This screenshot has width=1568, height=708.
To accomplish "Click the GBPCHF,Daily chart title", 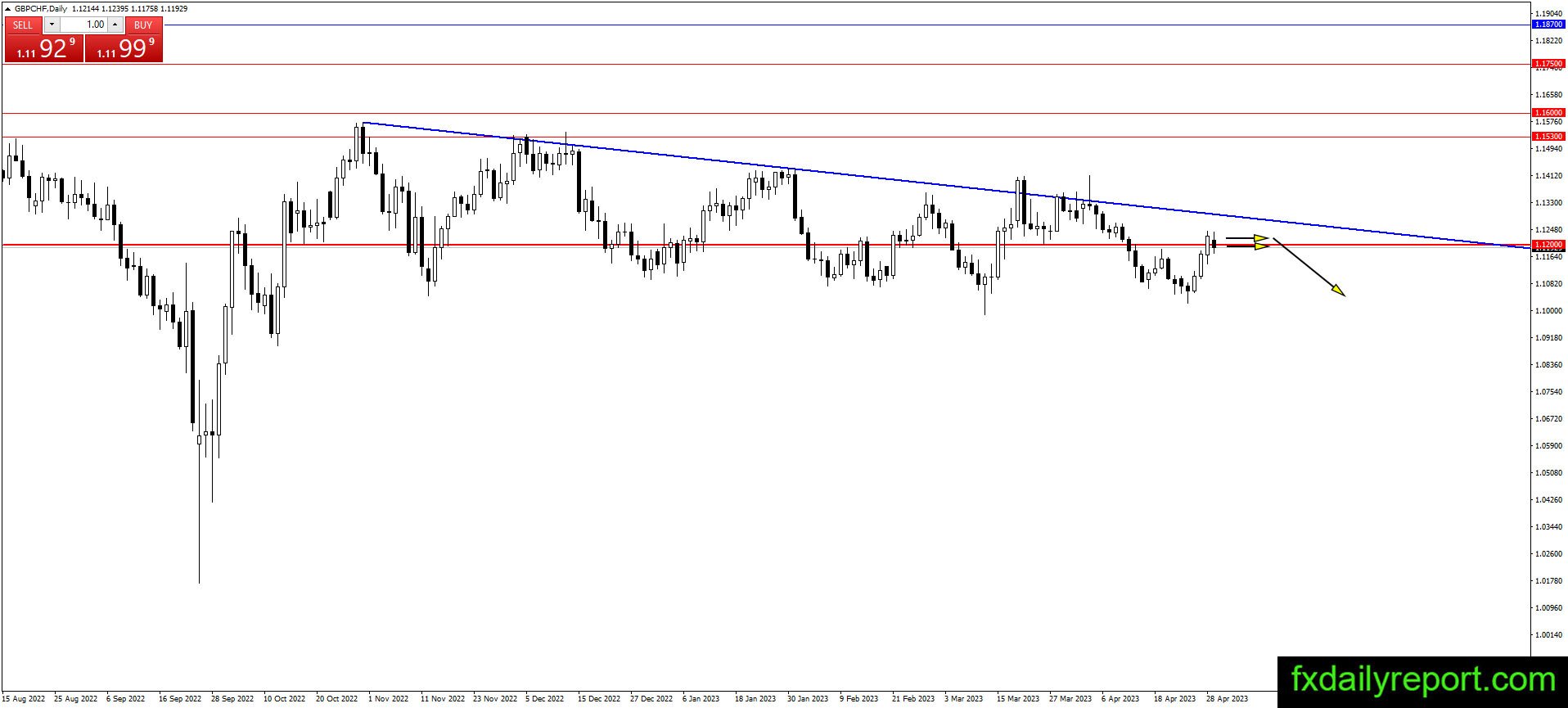I will tap(41, 9).
